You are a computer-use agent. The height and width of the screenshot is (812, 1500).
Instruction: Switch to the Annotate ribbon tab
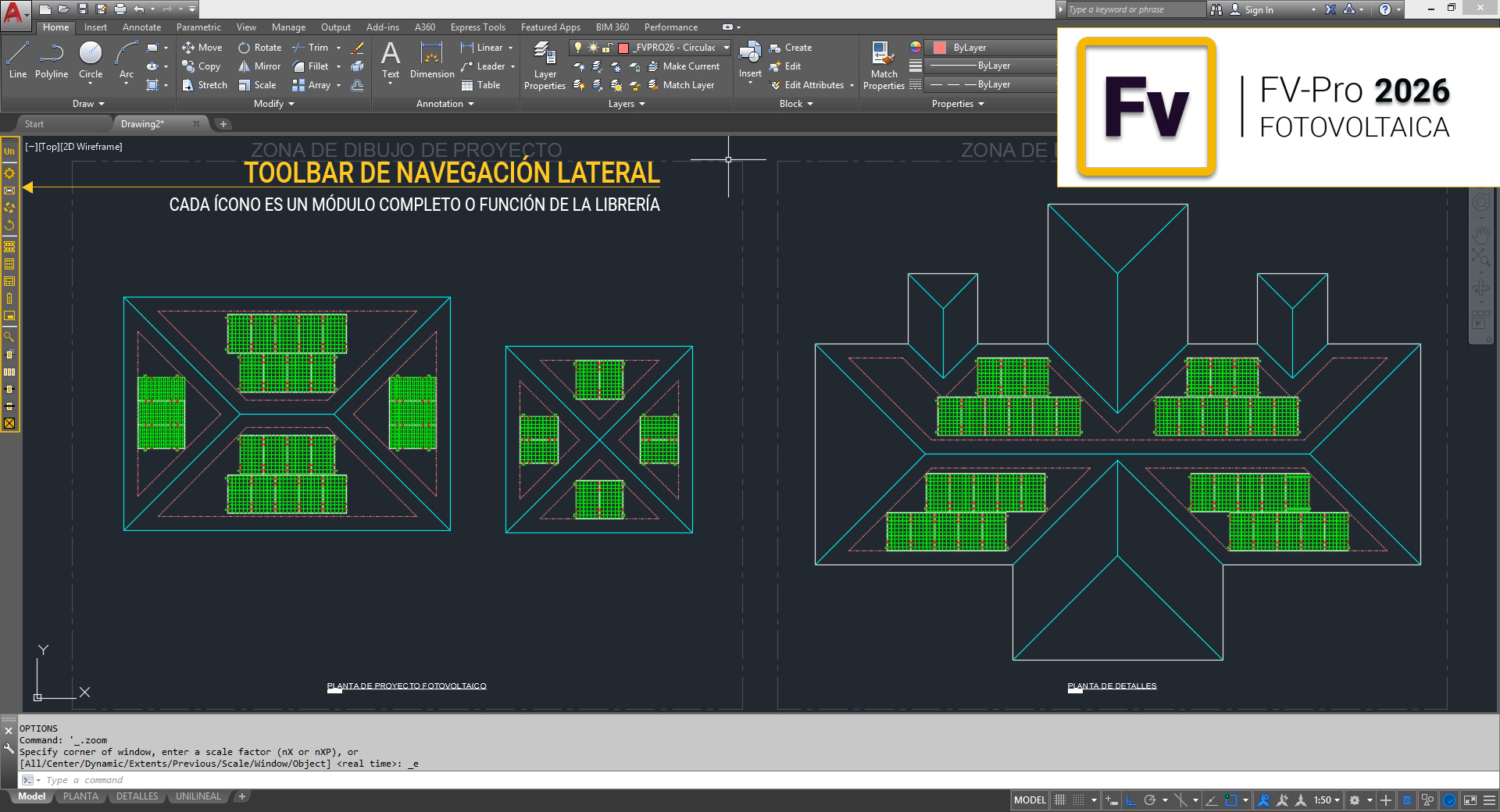141,27
